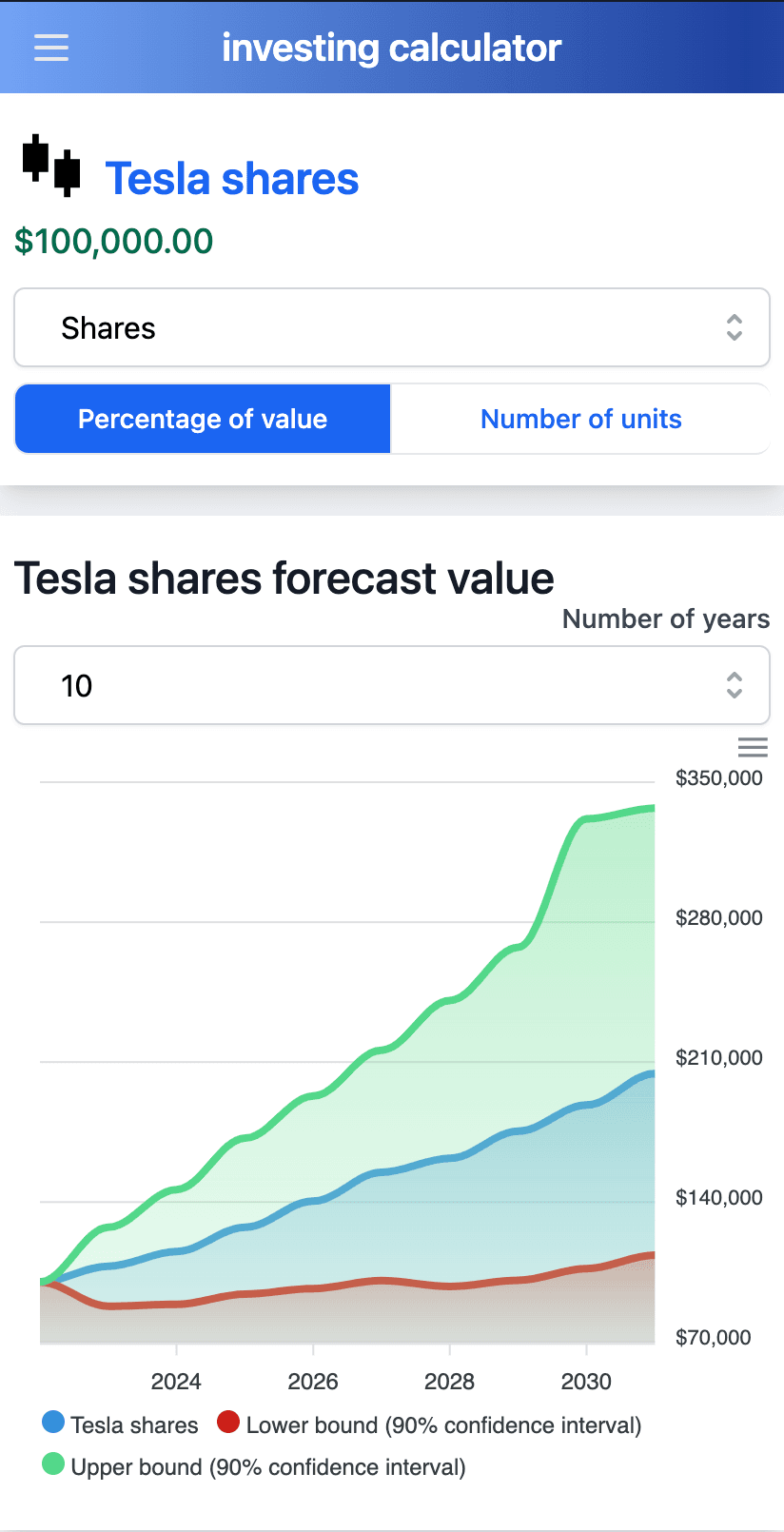Screen dimensions: 784x1532
Task: Click the up-down arrows on Shares selector
Action: tap(734, 327)
